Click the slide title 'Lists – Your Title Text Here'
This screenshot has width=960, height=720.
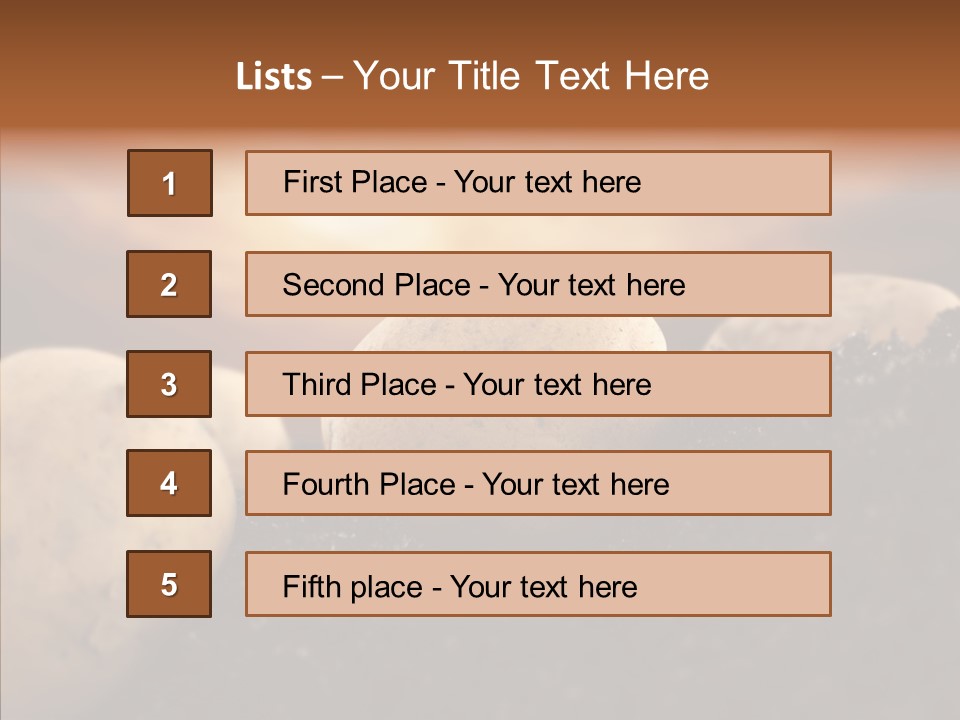pyautogui.click(x=472, y=76)
